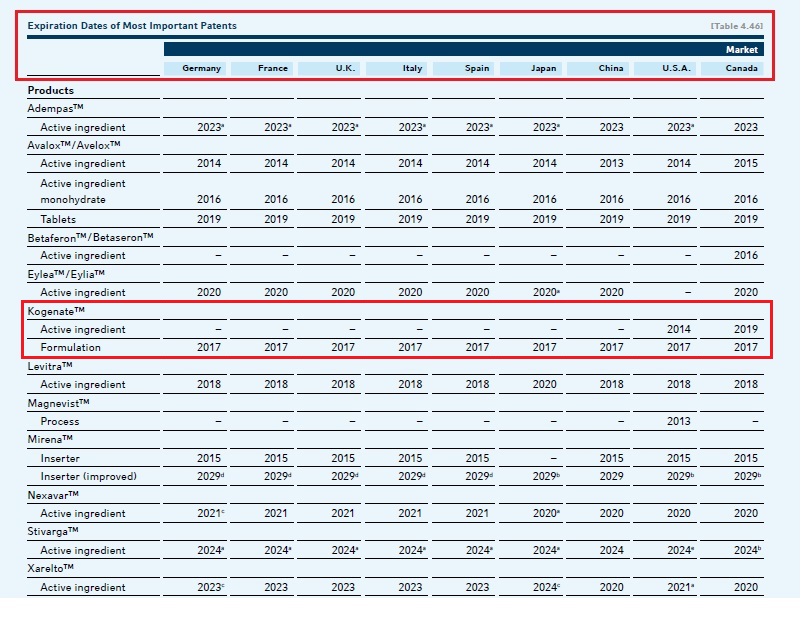802x617 pixels.
Task: Click the 'Products' section heading
Action: coord(51,90)
